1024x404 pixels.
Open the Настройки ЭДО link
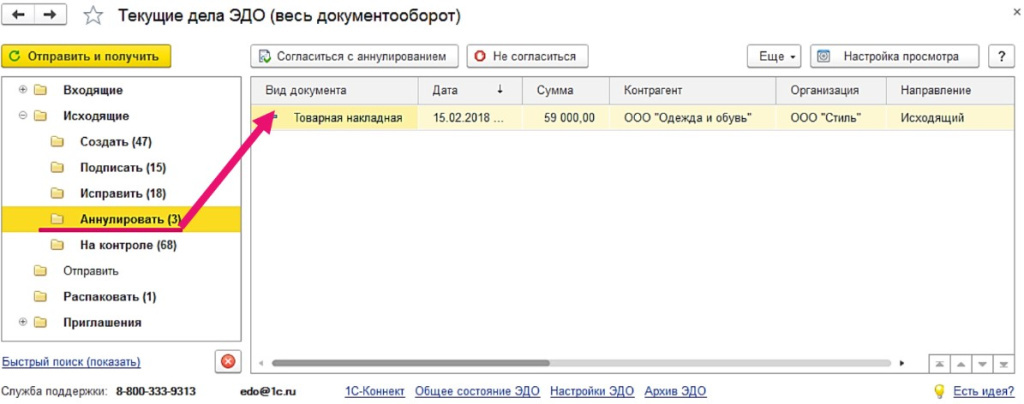point(592,391)
